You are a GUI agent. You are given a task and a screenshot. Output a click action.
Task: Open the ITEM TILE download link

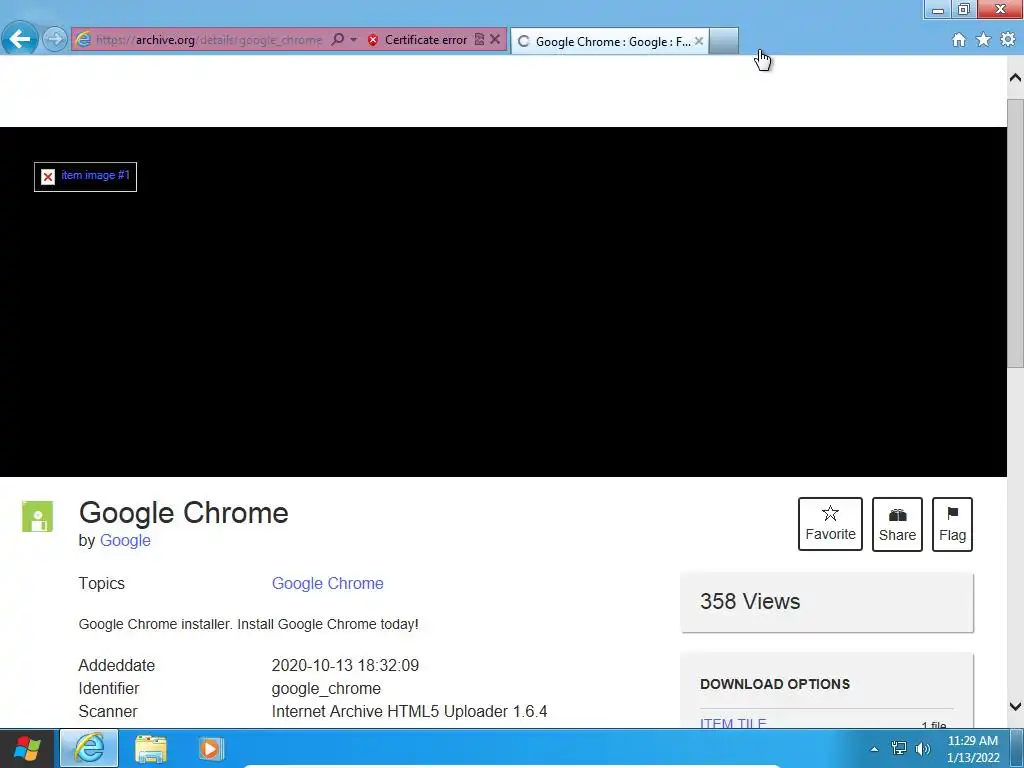click(733, 724)
